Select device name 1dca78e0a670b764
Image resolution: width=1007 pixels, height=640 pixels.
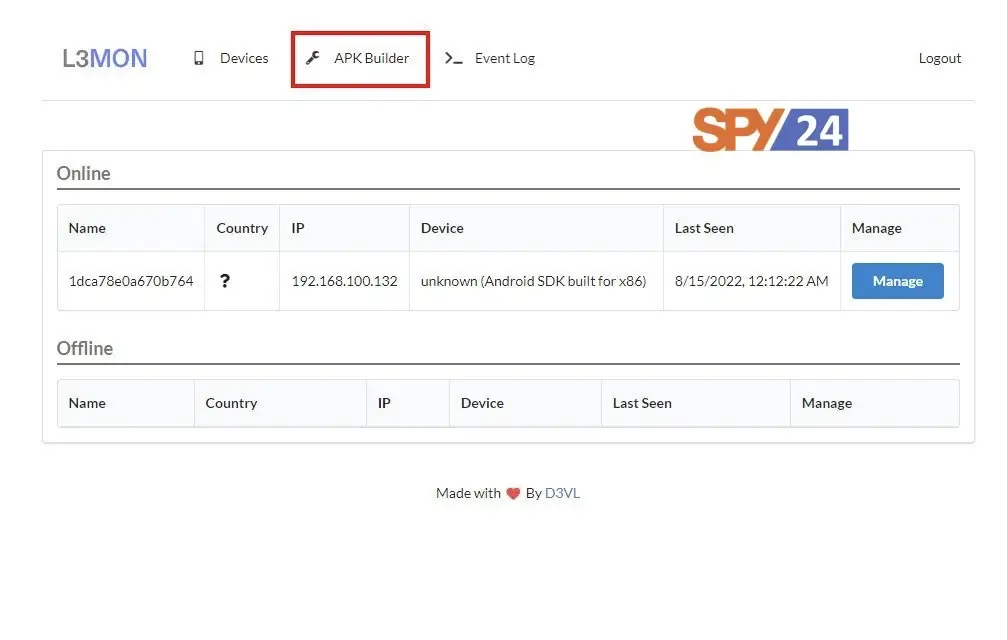pyautogui.click(x=131, y=281)
